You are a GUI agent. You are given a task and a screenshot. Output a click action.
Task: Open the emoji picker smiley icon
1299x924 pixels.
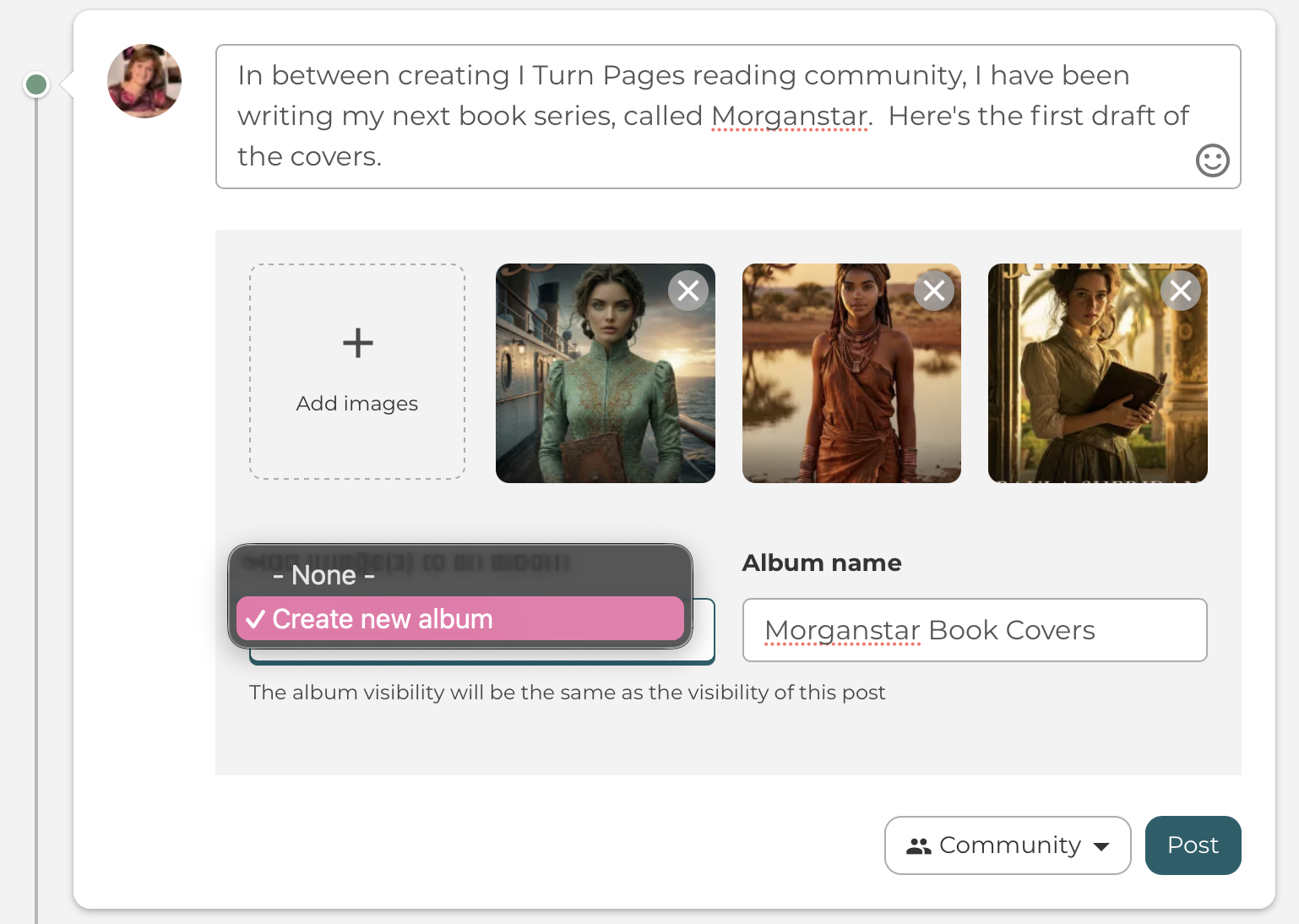pos(1212,160)
